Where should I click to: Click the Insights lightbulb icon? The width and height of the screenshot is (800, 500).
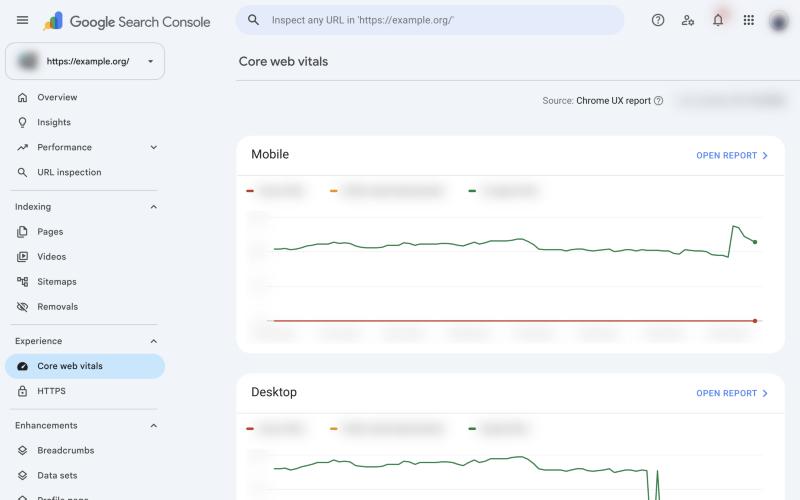tap(22, 122)
